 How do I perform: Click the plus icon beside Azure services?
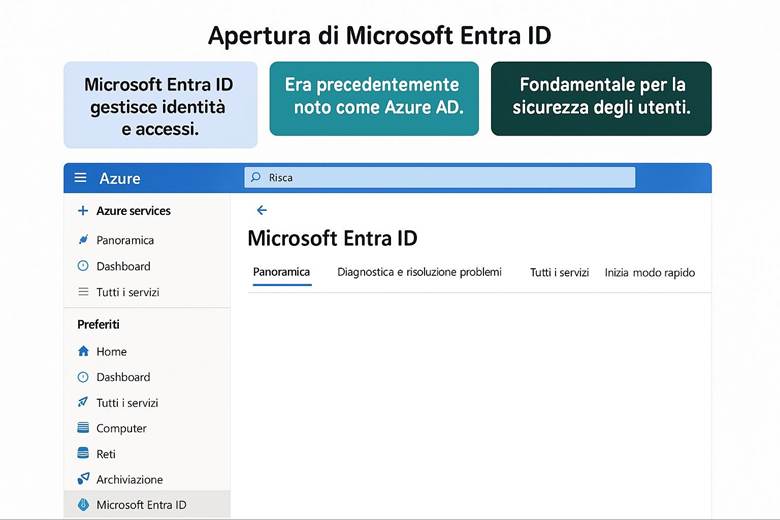point(83,210)
